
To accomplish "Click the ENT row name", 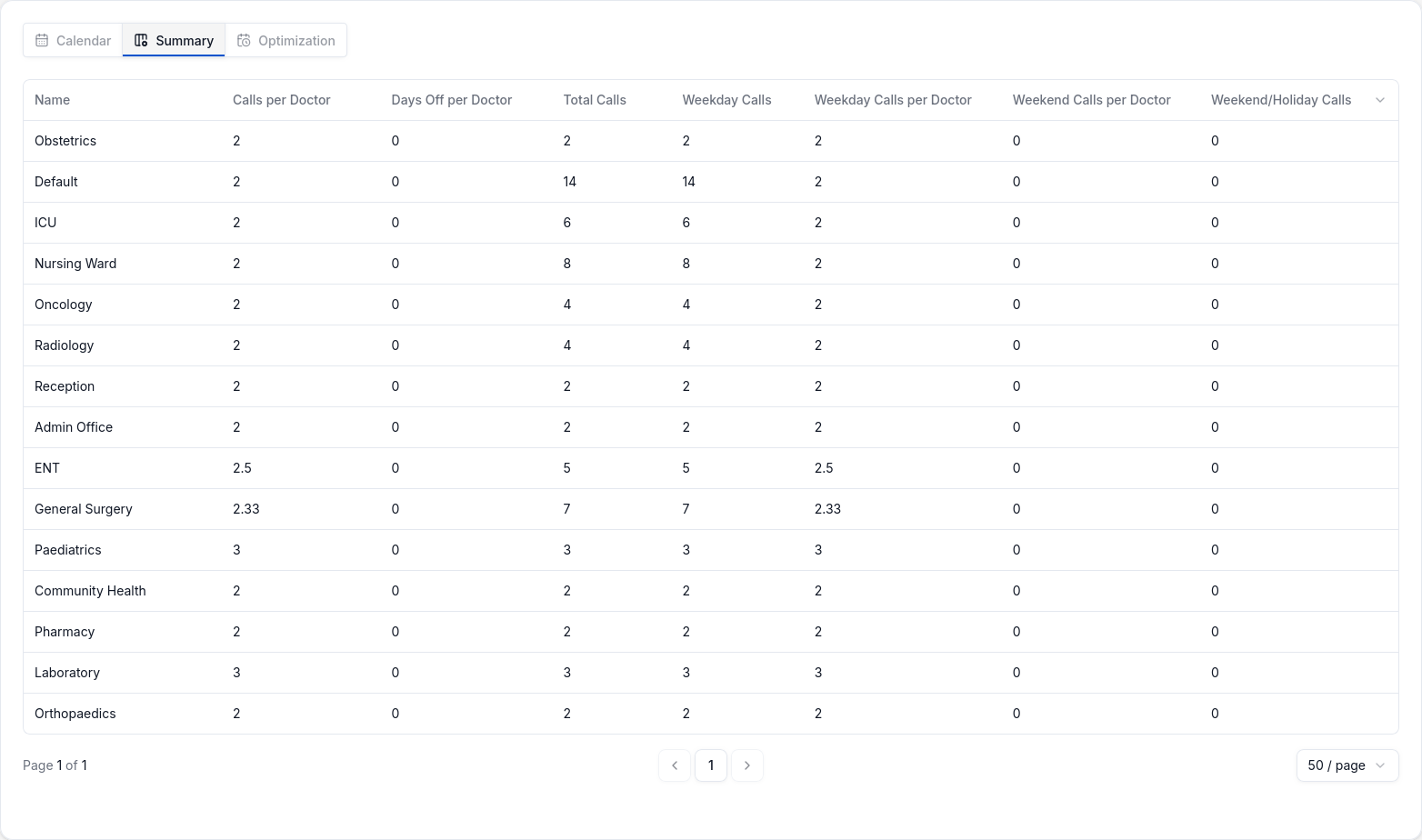I will pyautogui.click(x=47, y=468).
